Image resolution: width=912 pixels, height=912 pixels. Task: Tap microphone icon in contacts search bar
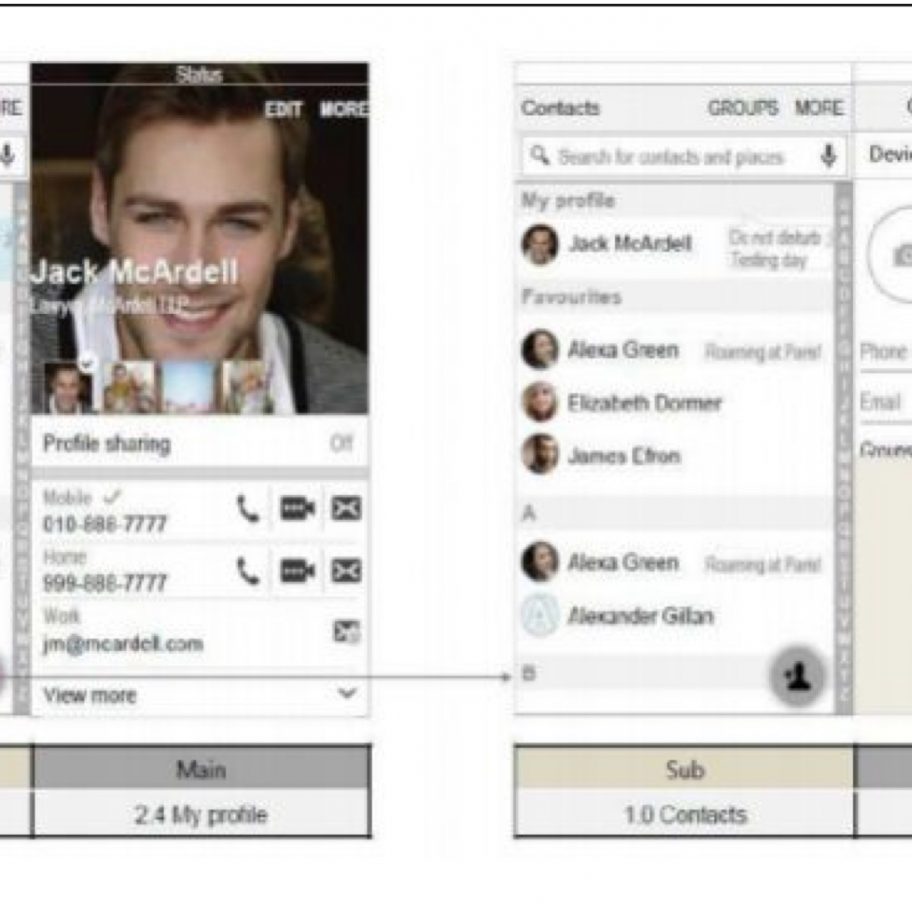click(828, 156)
